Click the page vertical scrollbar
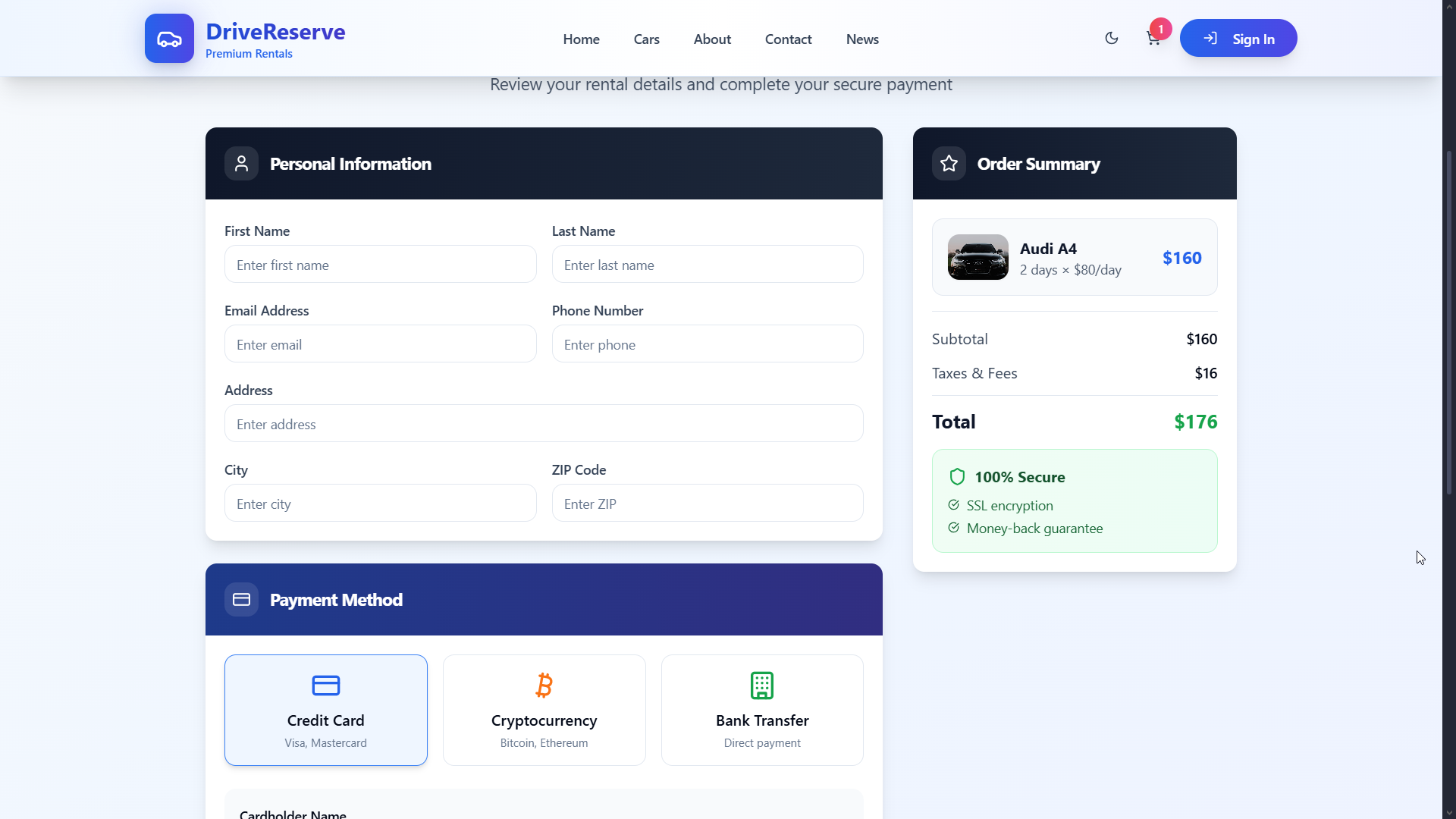Viewport: 1456px width, 819px height. 1448,322
